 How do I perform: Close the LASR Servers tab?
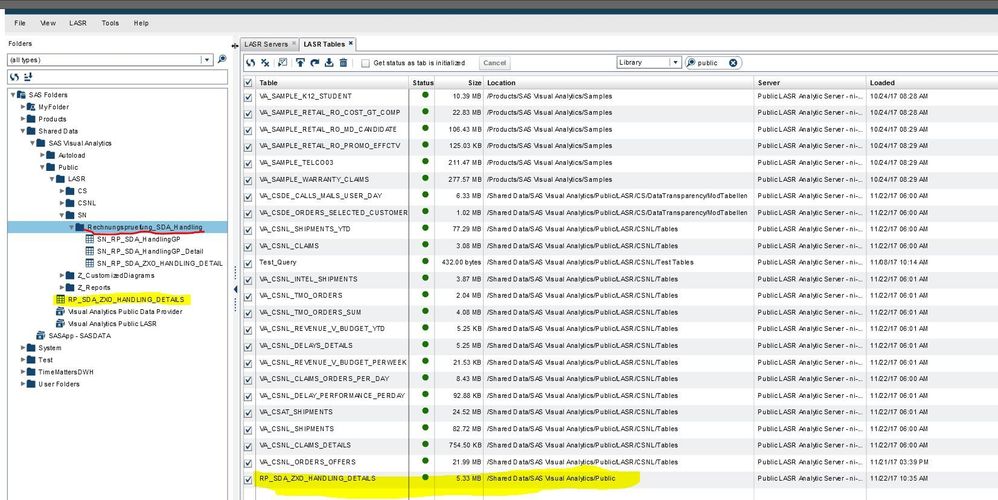click(x=294, y=45)
